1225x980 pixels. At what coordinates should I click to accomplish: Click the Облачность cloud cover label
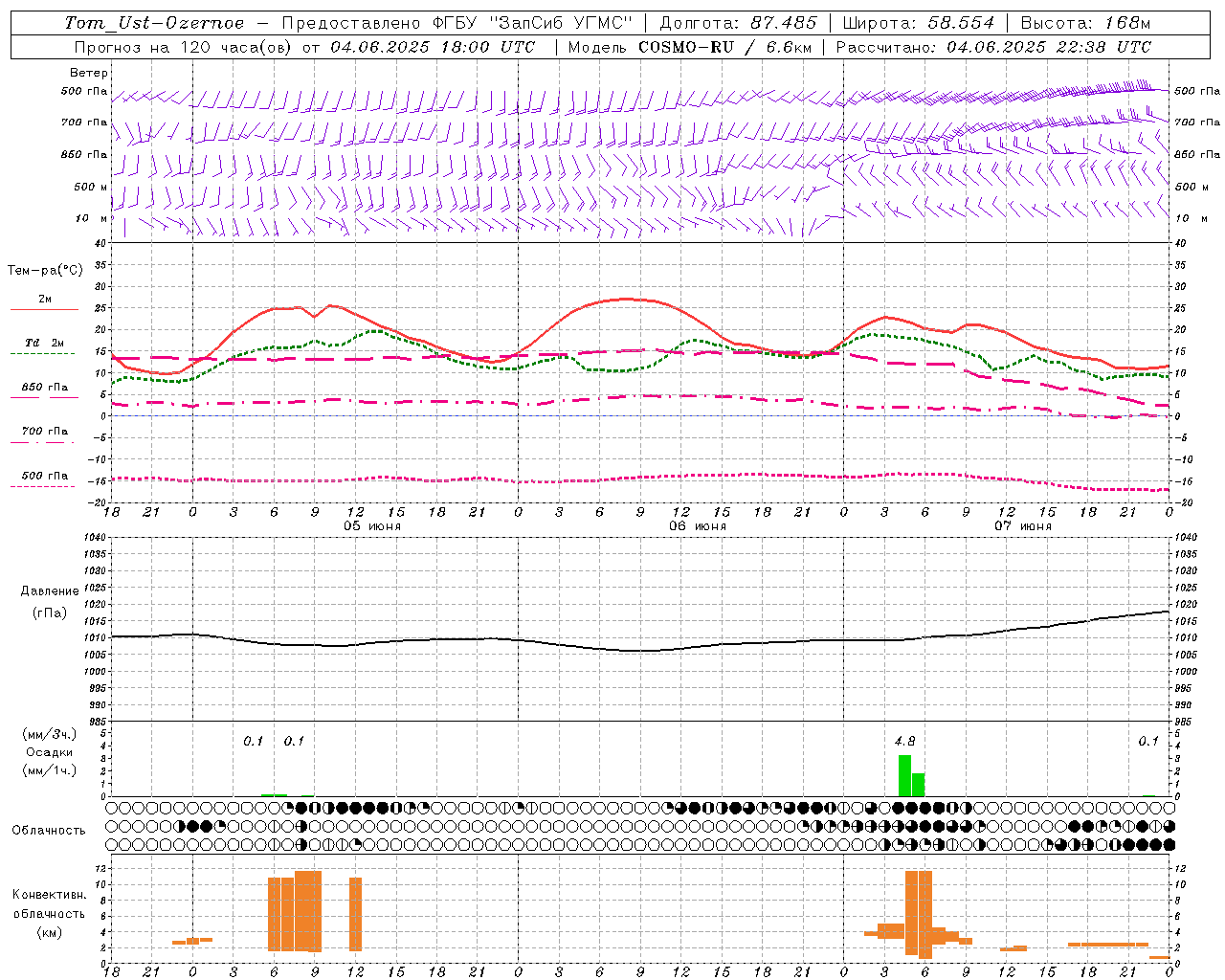(x=49, y=831)
